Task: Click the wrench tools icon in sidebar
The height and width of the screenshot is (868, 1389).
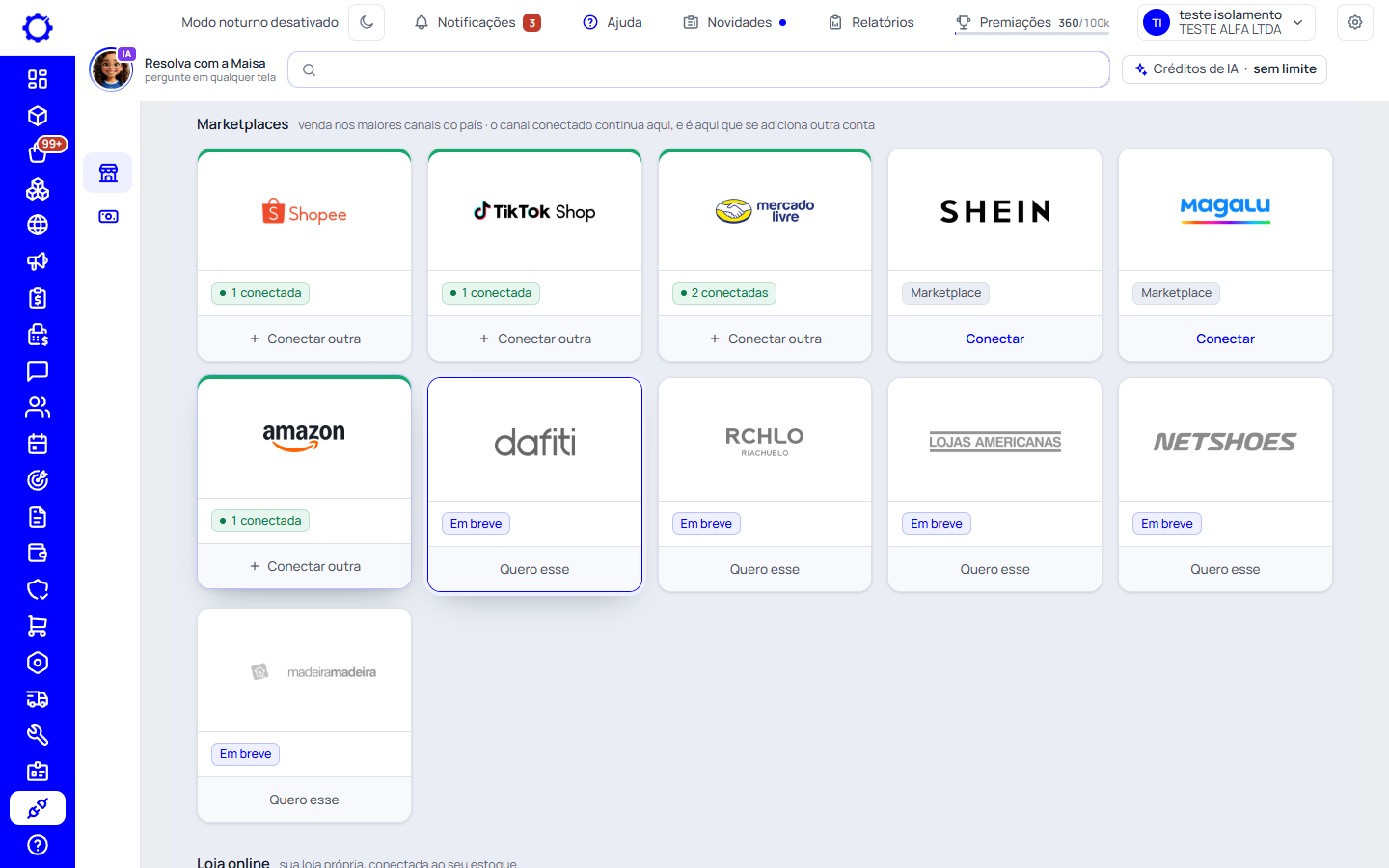Action: [38, 735]
